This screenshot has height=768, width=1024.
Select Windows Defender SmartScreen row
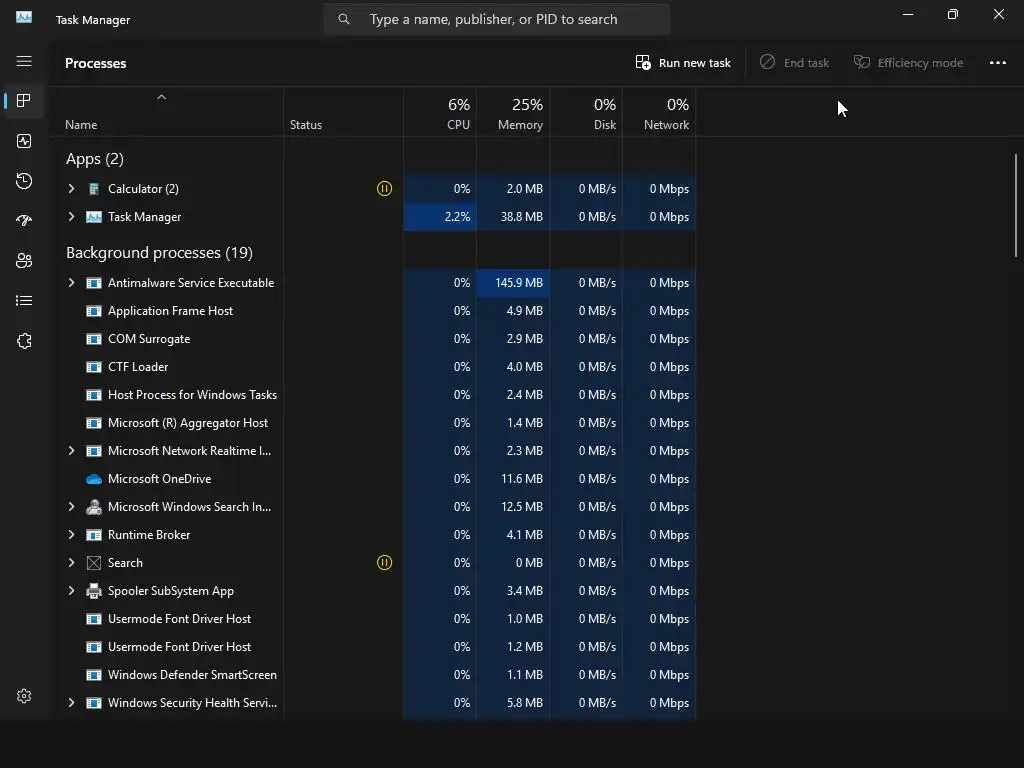point(374,675)
